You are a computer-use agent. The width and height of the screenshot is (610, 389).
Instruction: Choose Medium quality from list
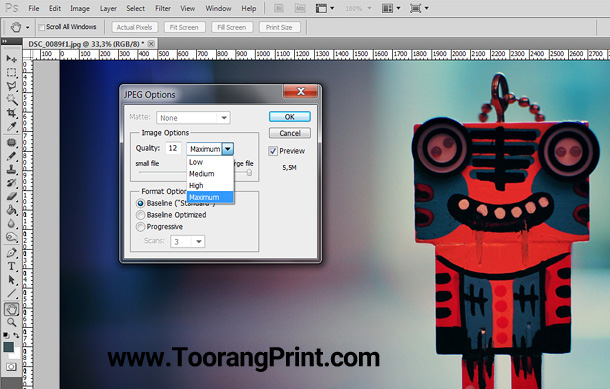tap(210, 173)
